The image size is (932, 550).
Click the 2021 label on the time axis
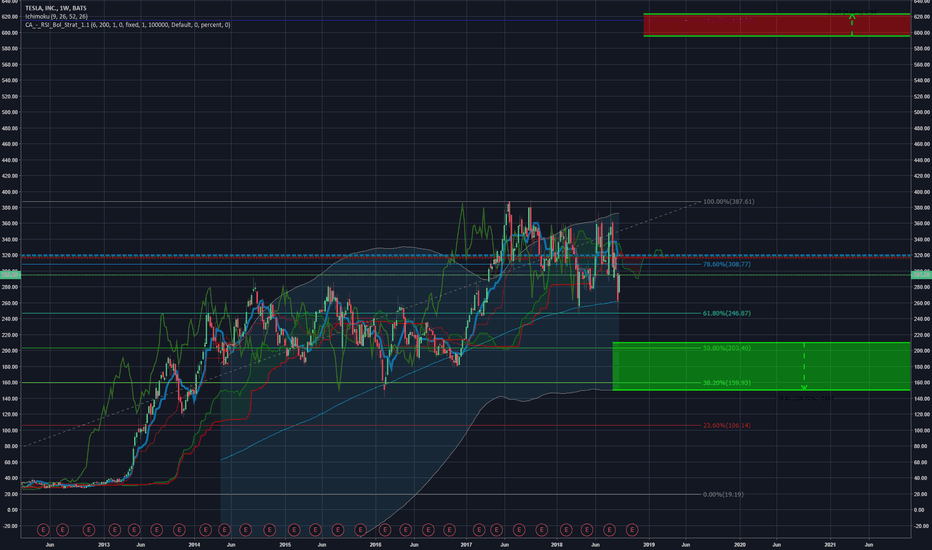[830, 544]
